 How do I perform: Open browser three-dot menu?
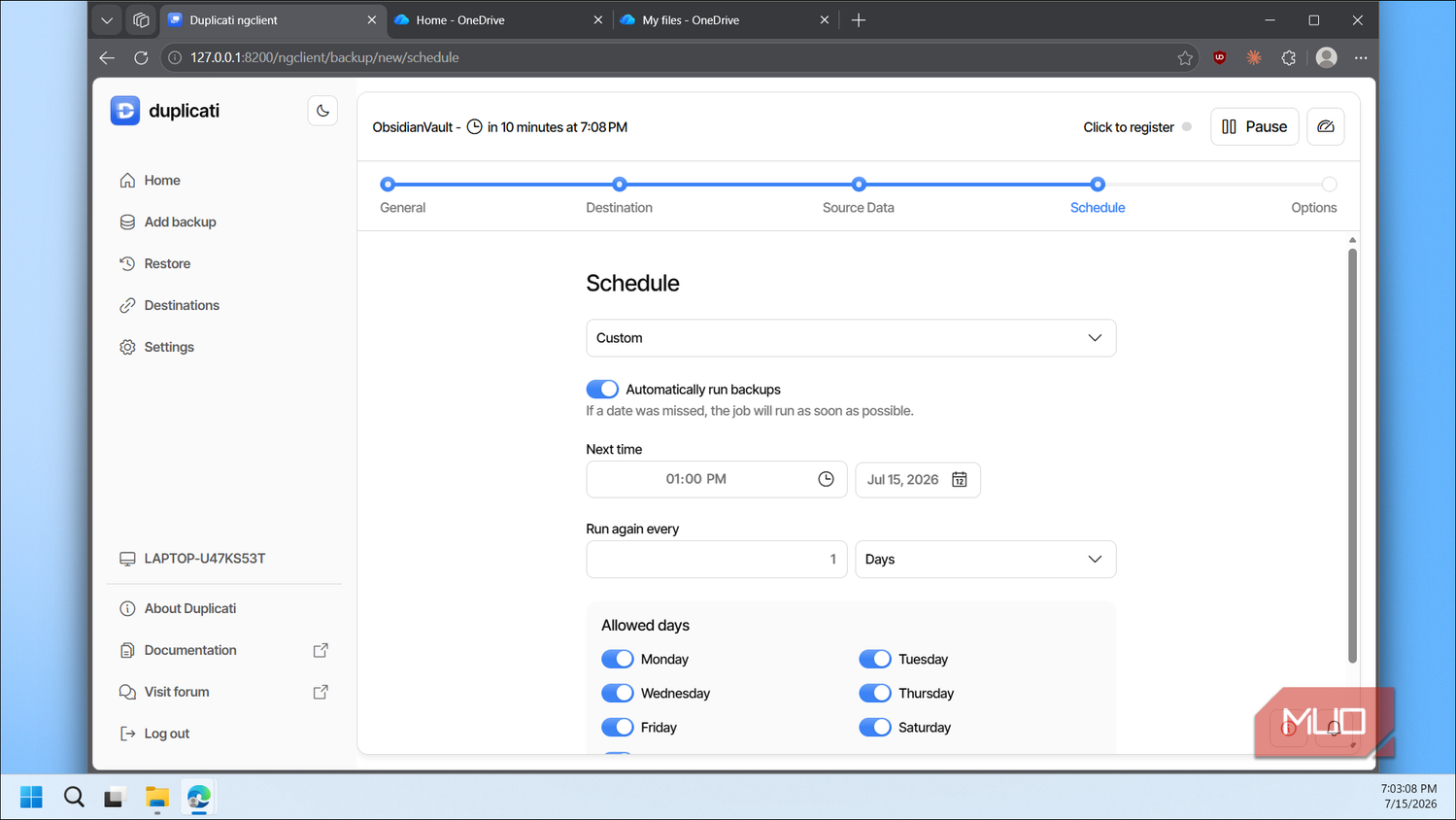tap(1361, 58)
